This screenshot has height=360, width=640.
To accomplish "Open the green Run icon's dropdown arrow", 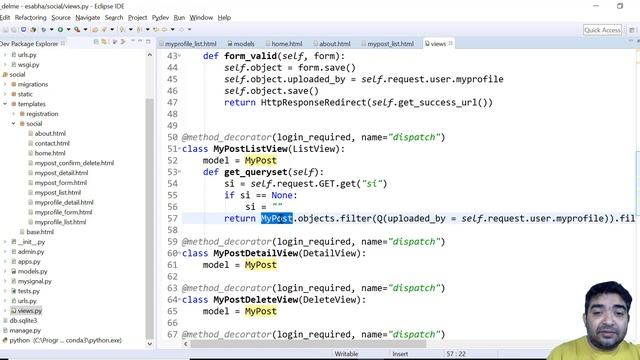I will (x=68, y=29).
